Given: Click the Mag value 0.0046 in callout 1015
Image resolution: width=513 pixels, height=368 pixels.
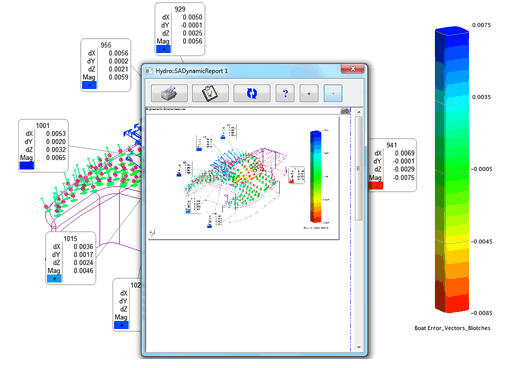Looking at the screenshot, I should [x=83, y=271].
